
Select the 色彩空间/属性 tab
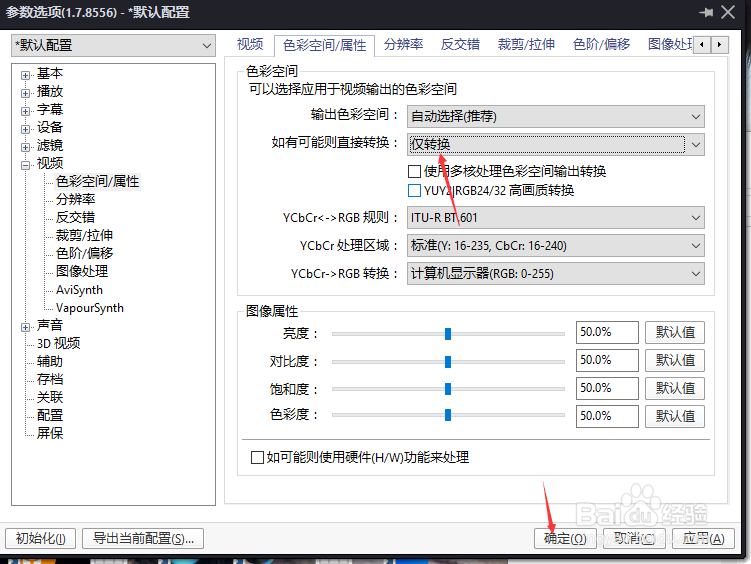tap(324, 45)
